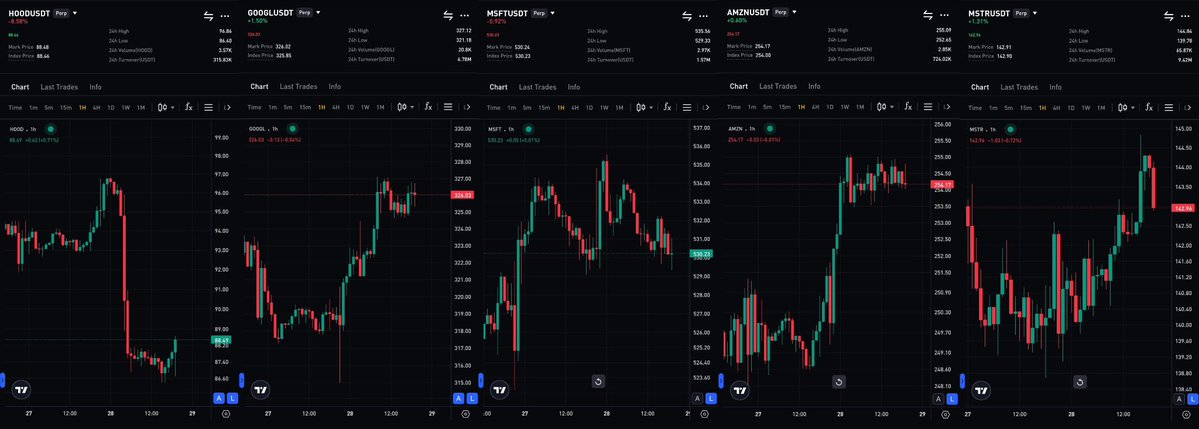Click the reset chart icon below AMZN chart
1199x429 pixels.
tap(839, 382)
